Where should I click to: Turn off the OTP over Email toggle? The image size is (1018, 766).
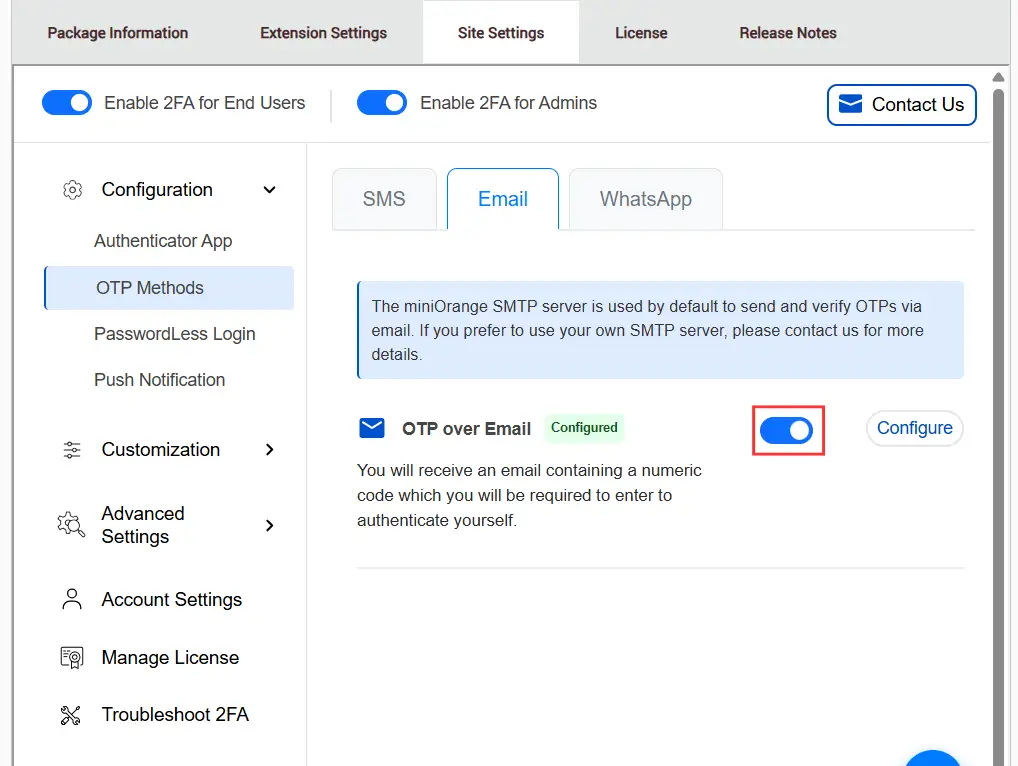(788, 430)
